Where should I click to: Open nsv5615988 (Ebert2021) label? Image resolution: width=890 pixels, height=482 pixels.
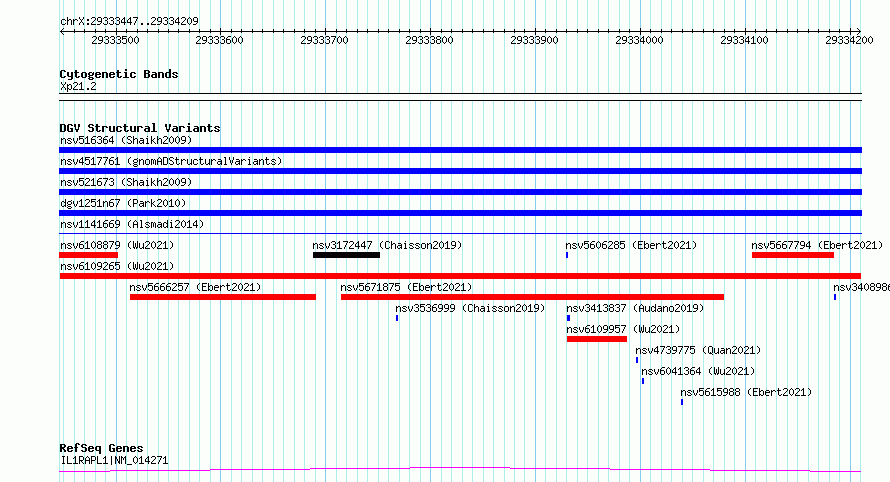(746, 392)
